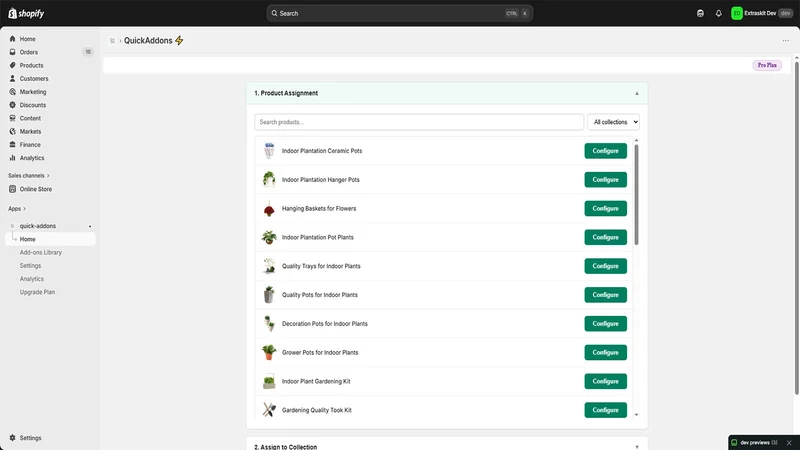
Task: Open Marketing in sidebar
Action: pyautogui.click(x=33, y=92)
